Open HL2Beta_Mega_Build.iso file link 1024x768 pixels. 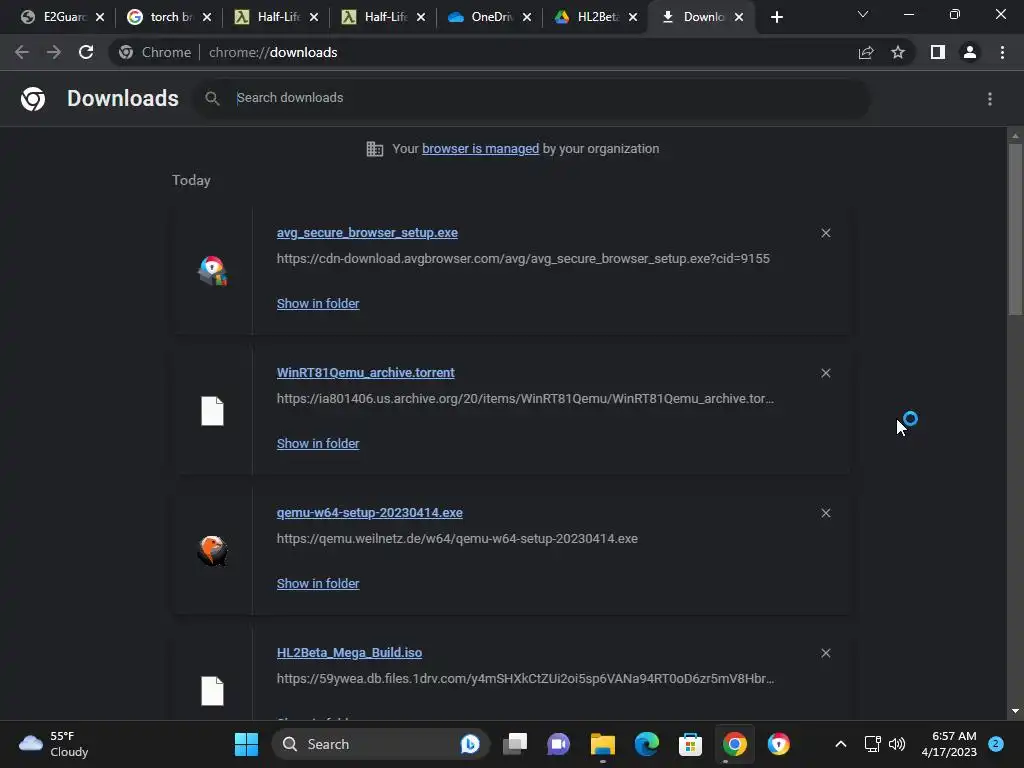click(x=349, y=652)
